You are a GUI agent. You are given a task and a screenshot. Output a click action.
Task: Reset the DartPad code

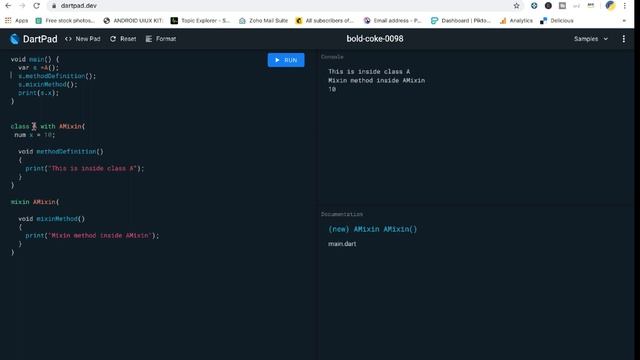[123, 39]
